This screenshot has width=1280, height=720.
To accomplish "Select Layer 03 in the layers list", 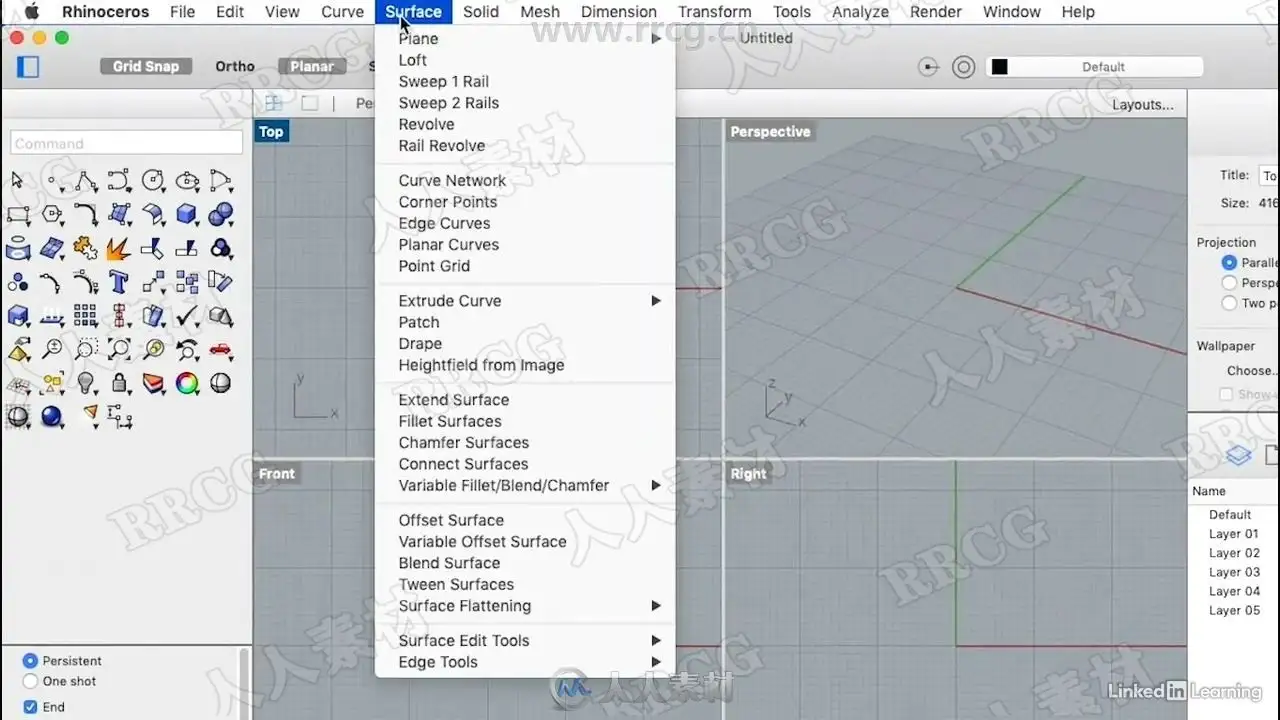I will (1234, 572).
